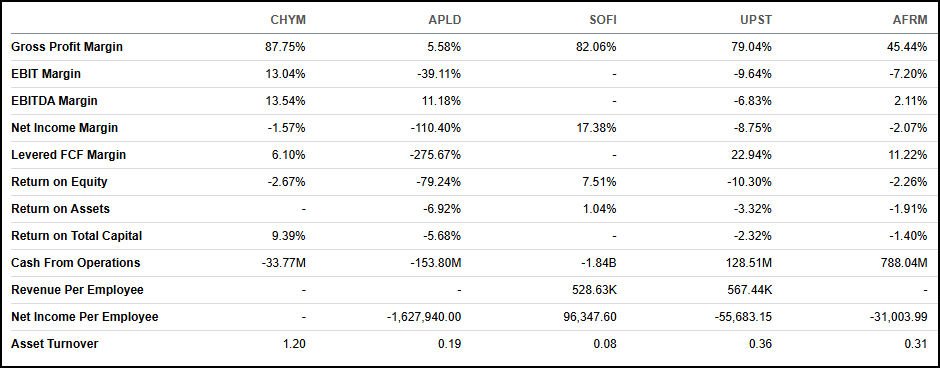Click the EBITDA Margin row label
The image size is (940, 368).
coord(54,101)
